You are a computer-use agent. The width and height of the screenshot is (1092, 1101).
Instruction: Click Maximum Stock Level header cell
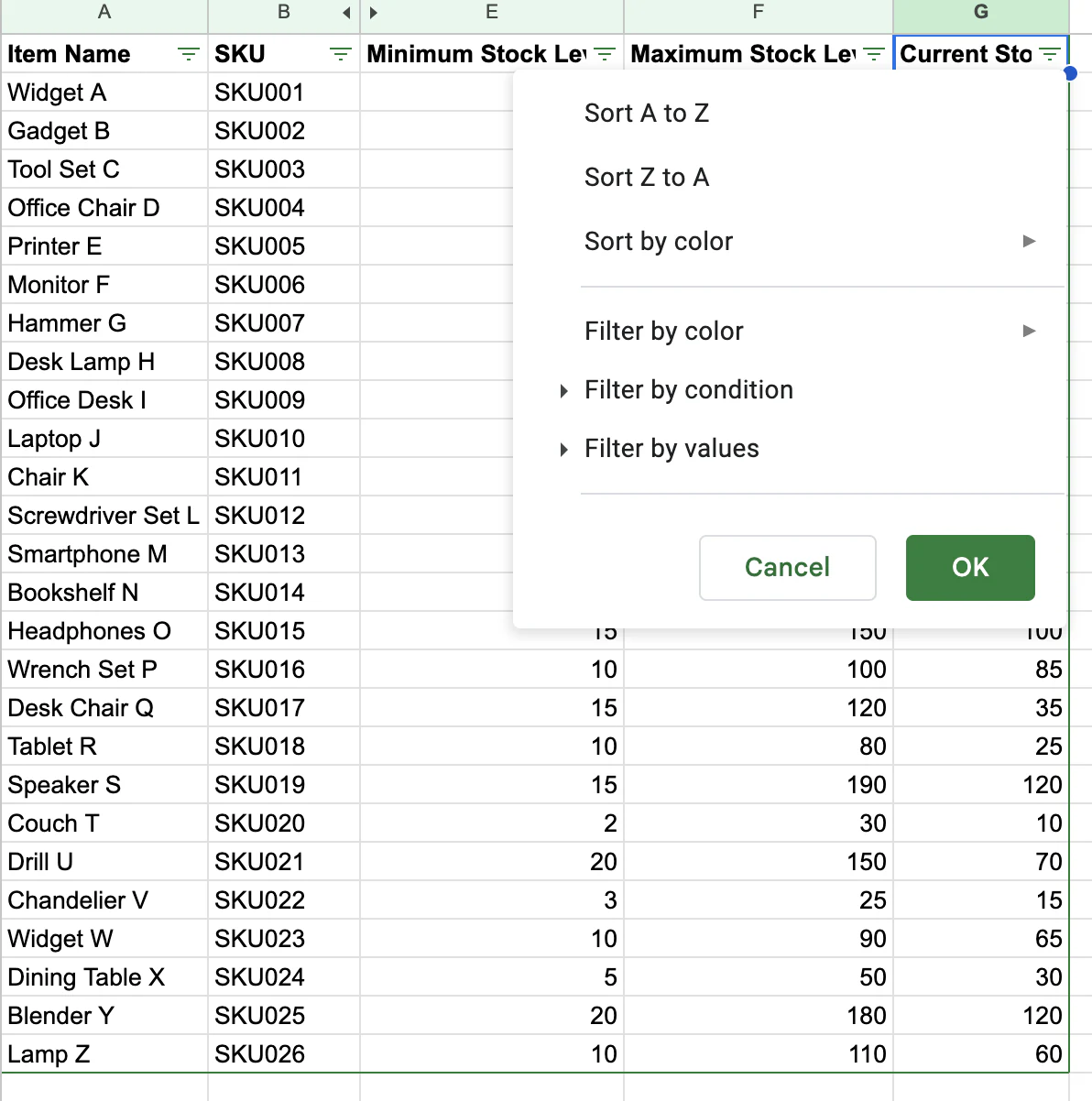coord(759,54)
